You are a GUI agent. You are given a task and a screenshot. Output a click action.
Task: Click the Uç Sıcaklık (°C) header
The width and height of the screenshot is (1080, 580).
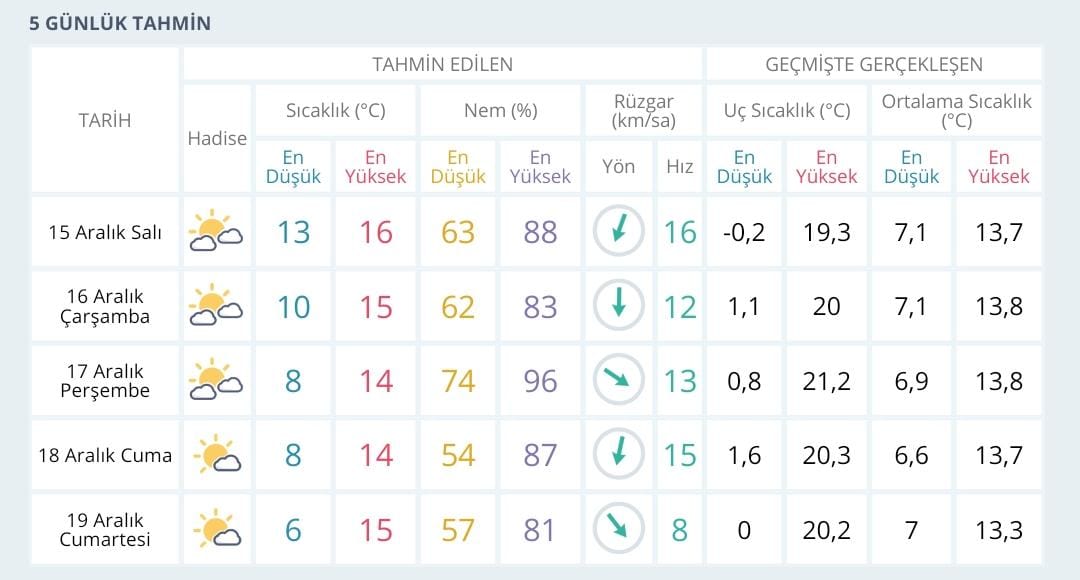[787, 110]
